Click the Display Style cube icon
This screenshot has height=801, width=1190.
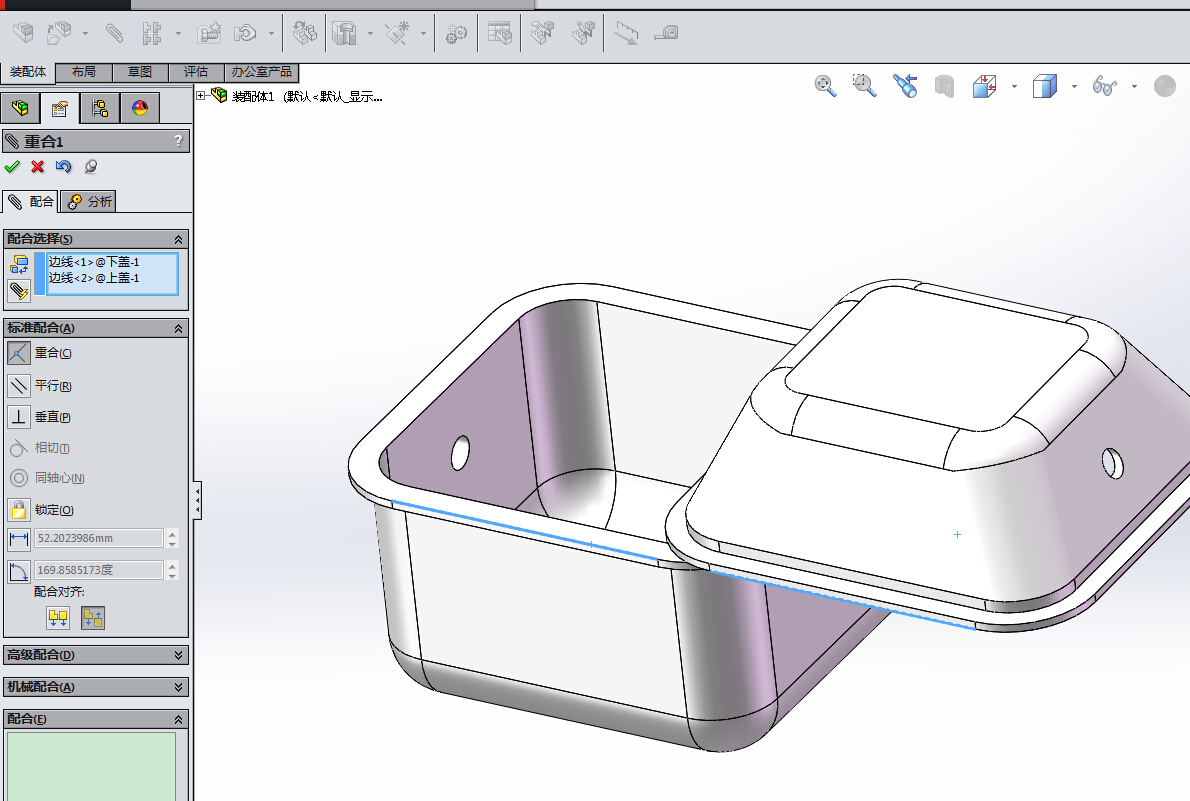[x=1045, y=86]
